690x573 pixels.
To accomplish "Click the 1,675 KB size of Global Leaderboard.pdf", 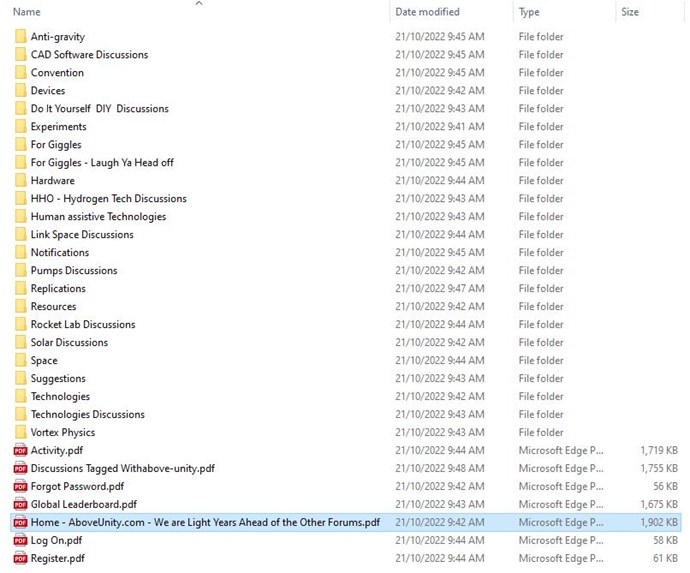I will [659, 504].
